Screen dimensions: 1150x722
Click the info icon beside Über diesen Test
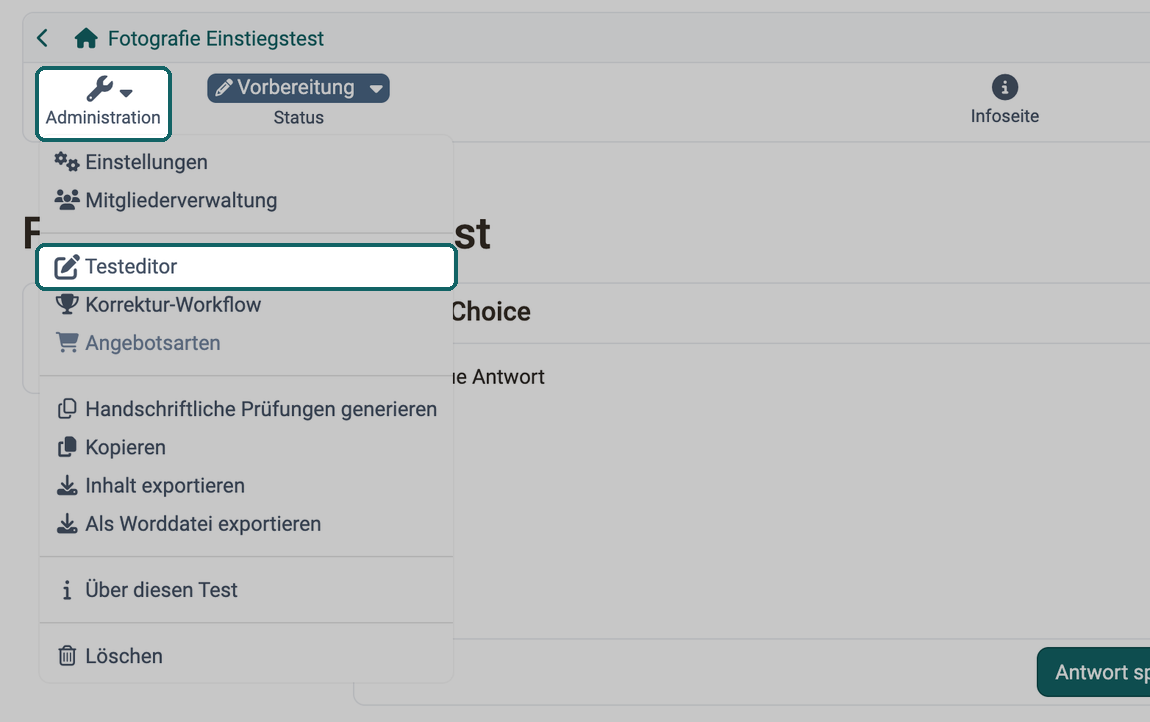coord(67,590)
